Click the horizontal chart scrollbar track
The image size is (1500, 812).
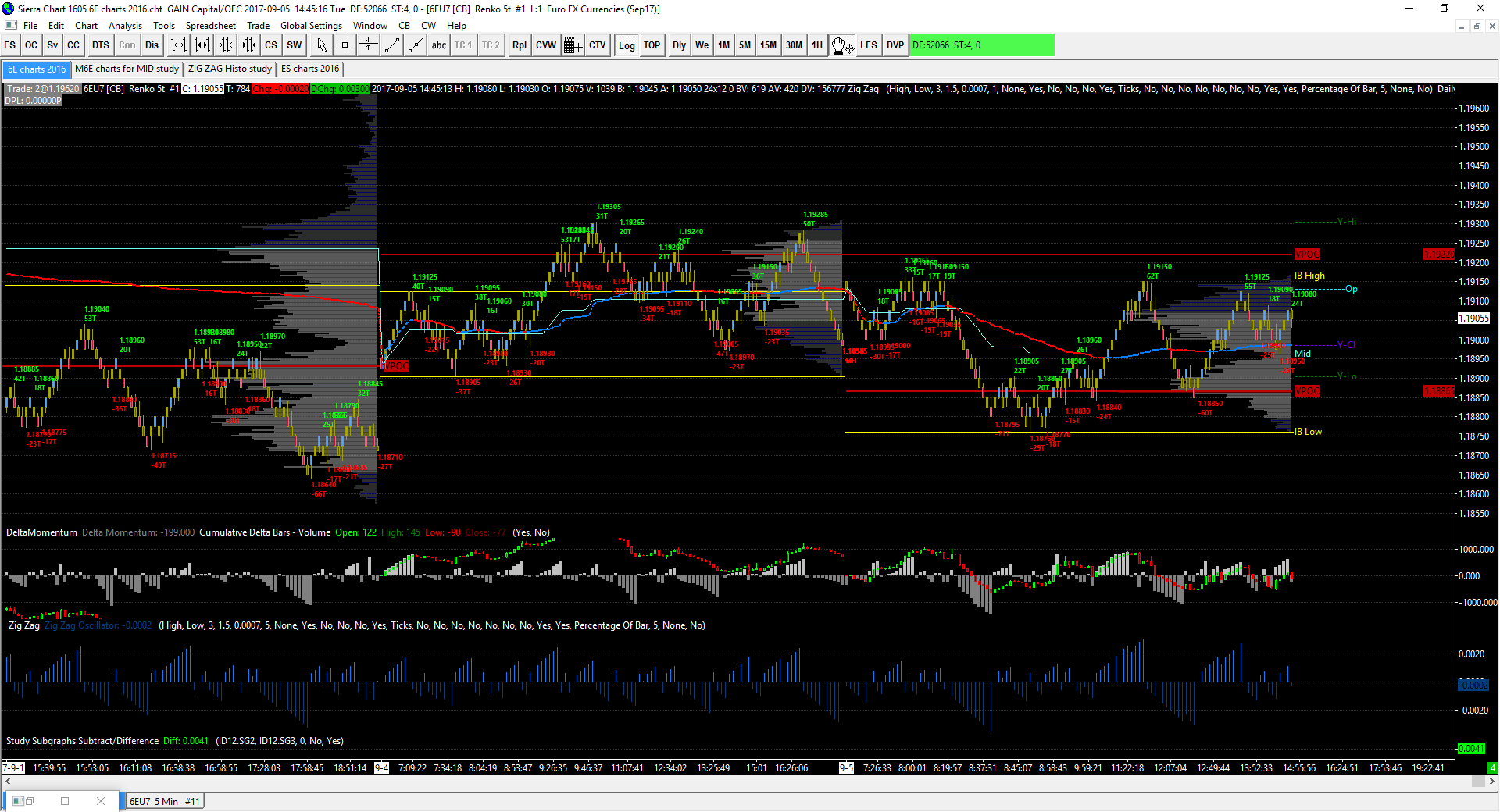(x=749, y=781)
